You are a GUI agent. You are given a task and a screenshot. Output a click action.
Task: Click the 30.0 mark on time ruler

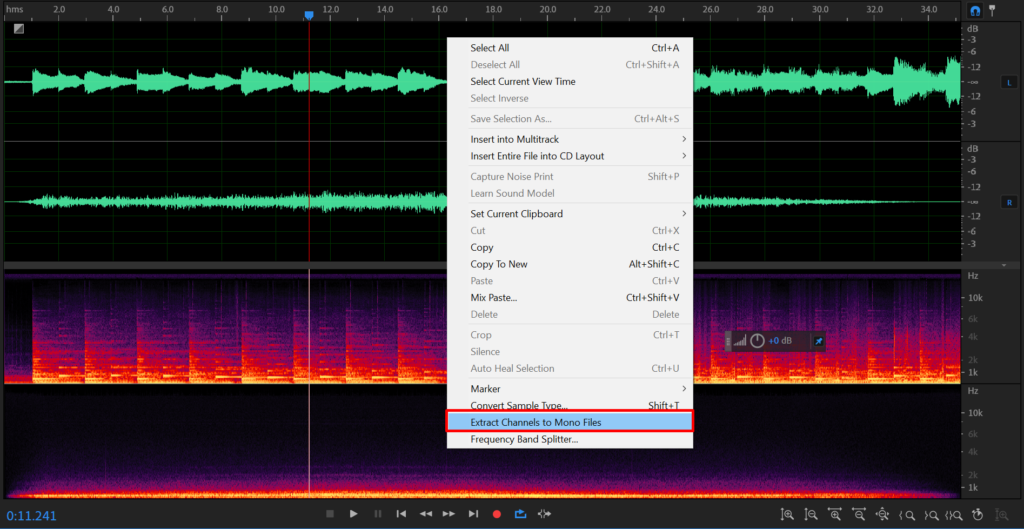(x=820, y=10)
